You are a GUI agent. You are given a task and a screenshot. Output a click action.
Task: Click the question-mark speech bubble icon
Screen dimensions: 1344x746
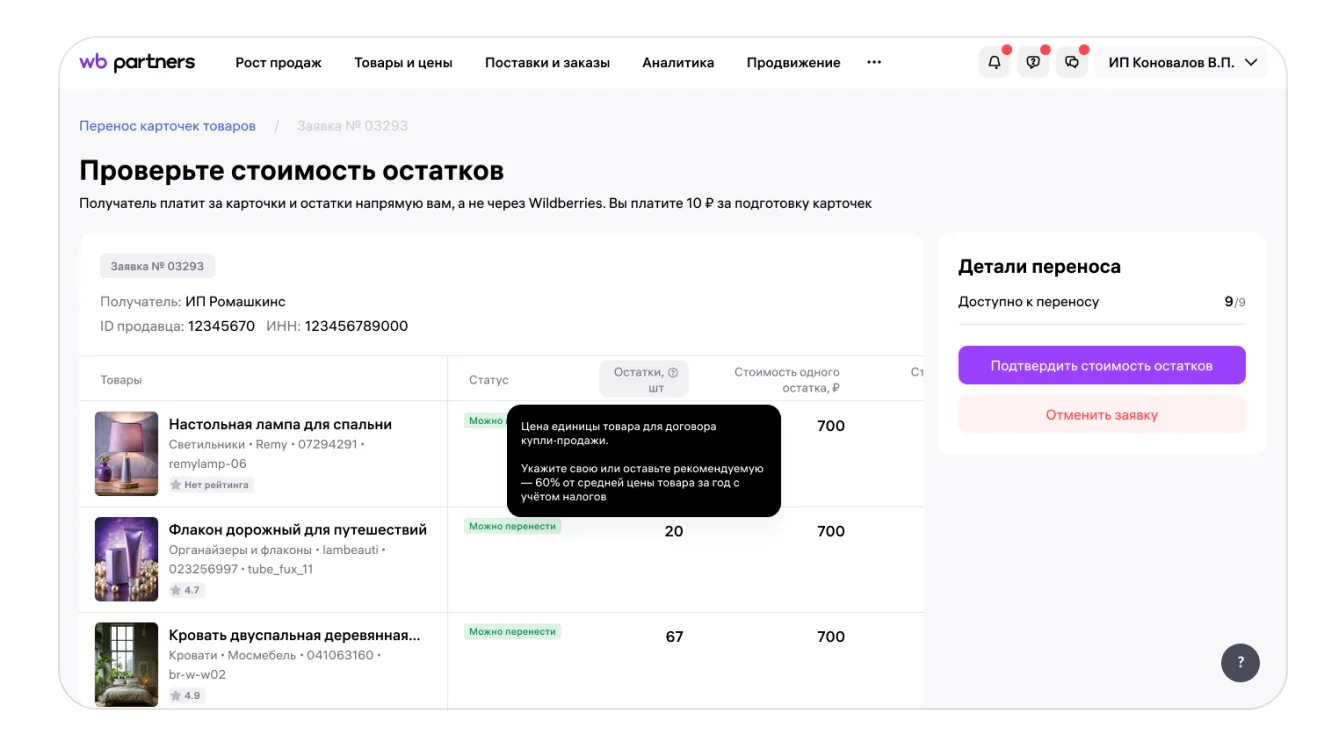(1033, 62)
